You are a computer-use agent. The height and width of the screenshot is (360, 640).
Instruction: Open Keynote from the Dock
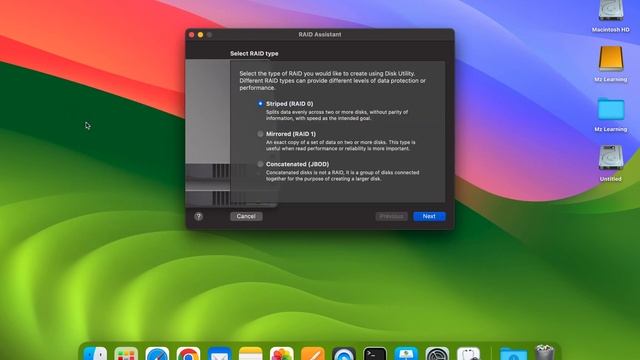click(406, 353)
